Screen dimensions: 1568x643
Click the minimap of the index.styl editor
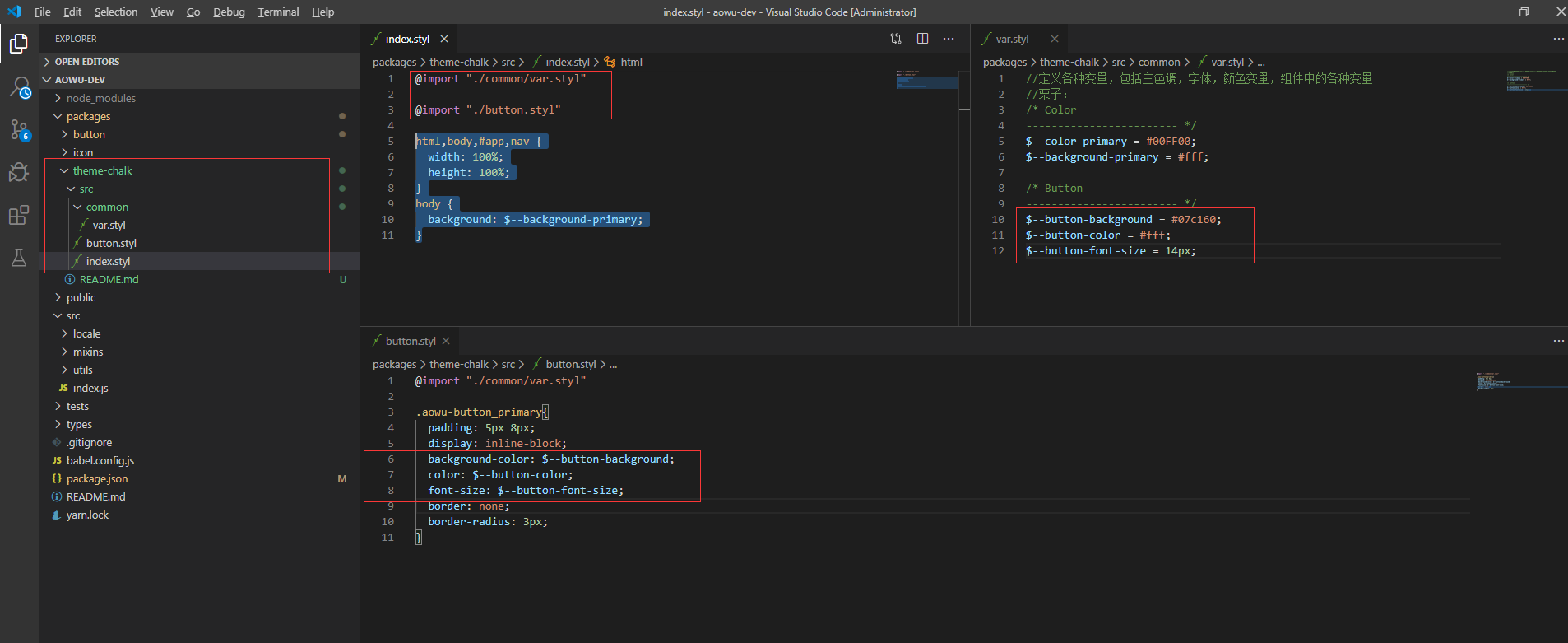tap(927, 198)
